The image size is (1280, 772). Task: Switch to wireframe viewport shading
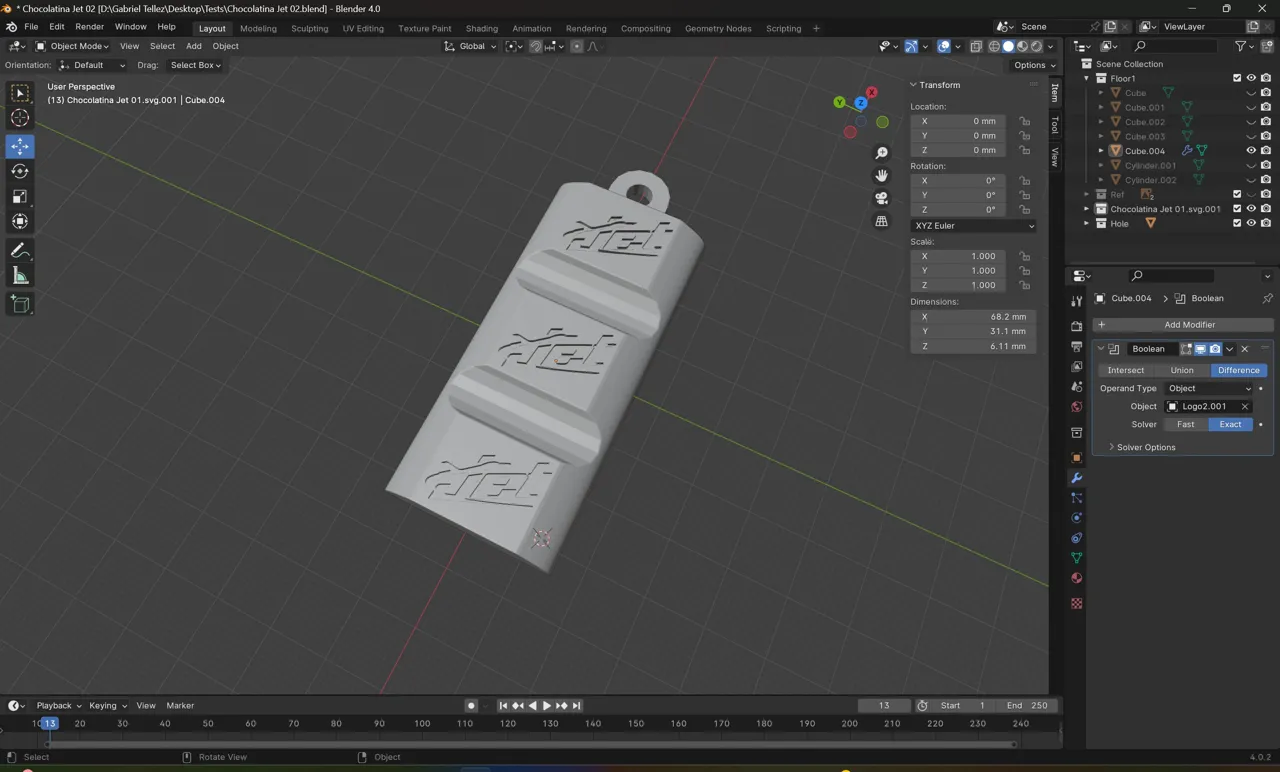click(994, 46)
